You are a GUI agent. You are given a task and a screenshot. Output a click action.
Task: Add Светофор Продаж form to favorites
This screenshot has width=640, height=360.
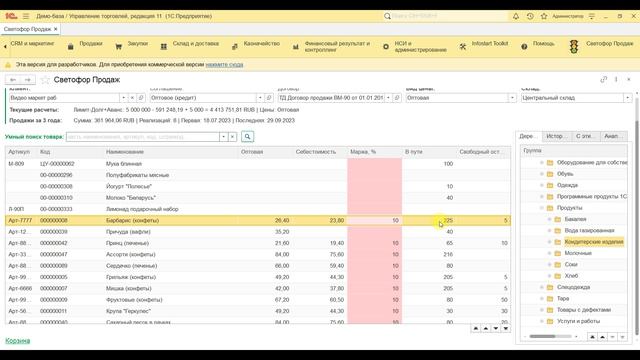coord(45,80)
